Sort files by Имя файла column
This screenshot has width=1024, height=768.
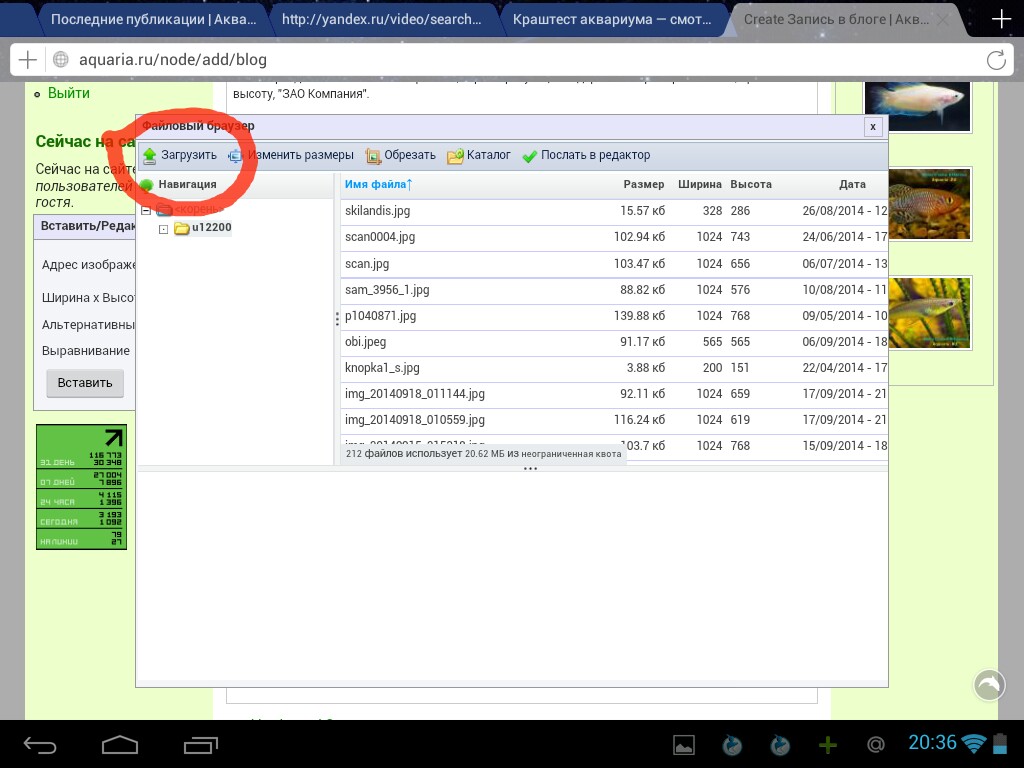[x=378, y=184]
